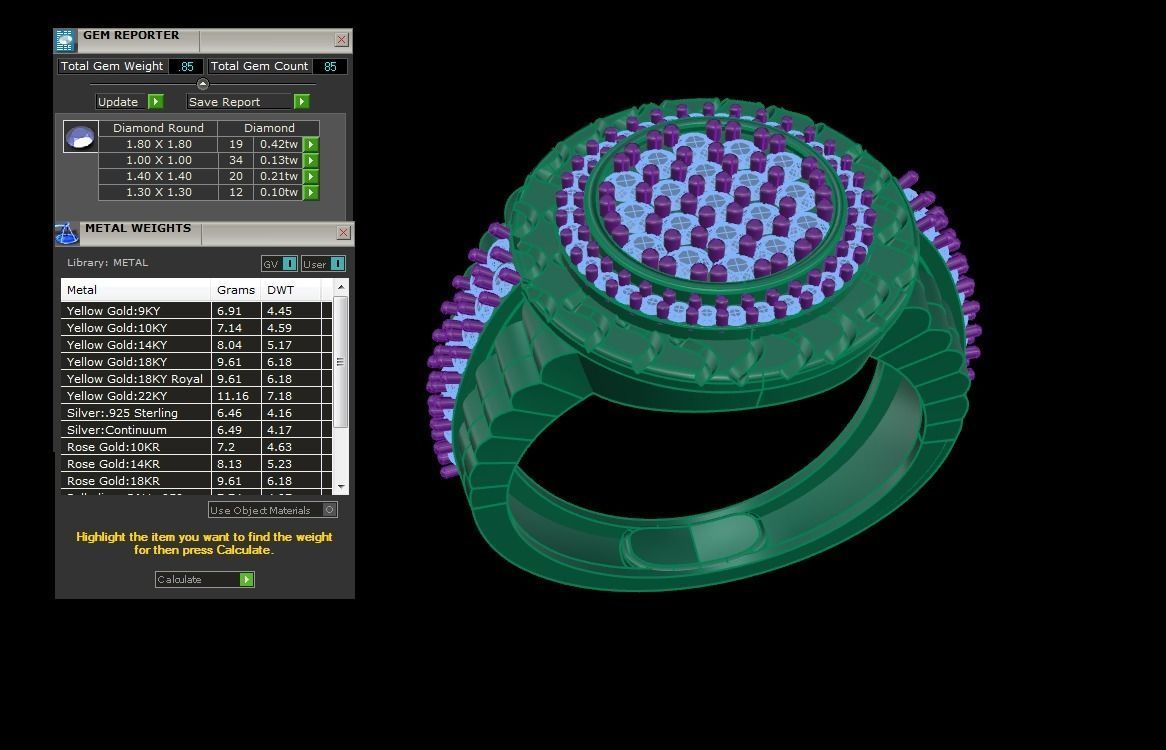Click the Total Gem Count value 85
Screen dimensions: 1166x750
(x=329, y=66)
